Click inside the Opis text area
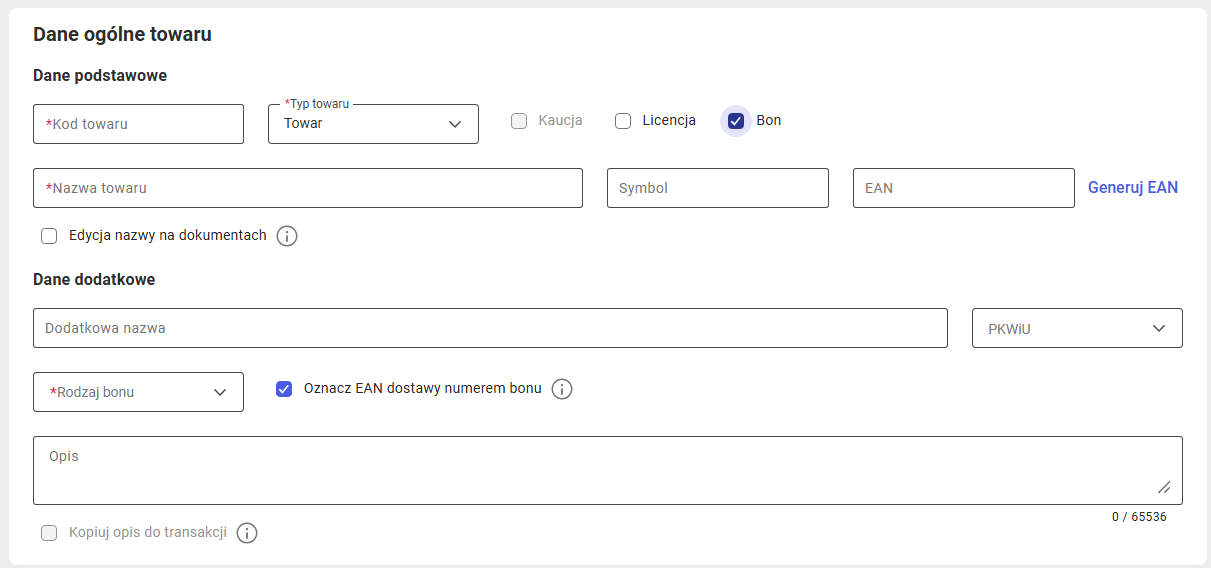1211x568 pixels. 608,470
